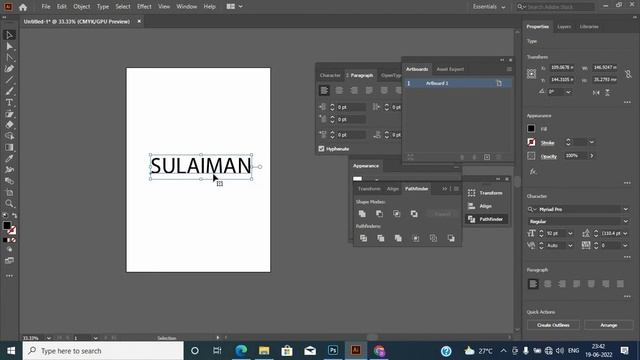The width and height of the screenshot is (640, 360).
Task: Open the font family Myriad Pro dropdown
Action: click(x=625, y=209)
